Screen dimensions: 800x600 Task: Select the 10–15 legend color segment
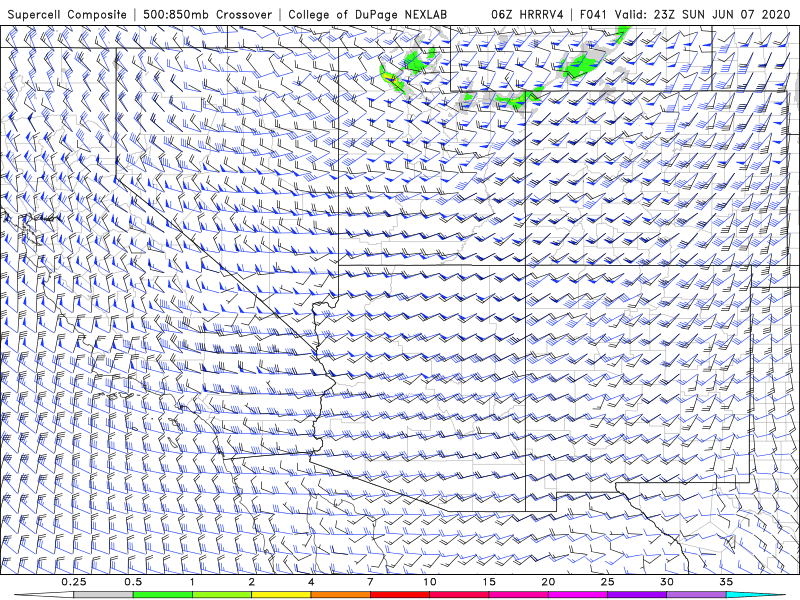point(459,595)
